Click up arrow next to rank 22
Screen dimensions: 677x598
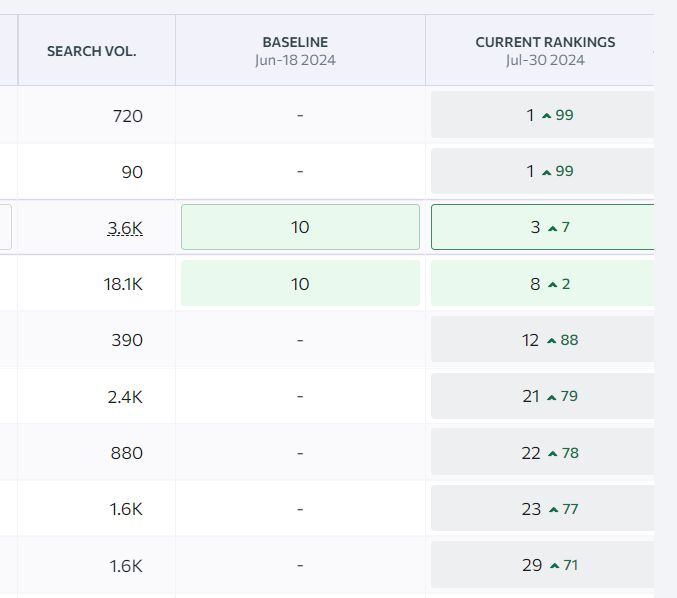coord(552,454)
